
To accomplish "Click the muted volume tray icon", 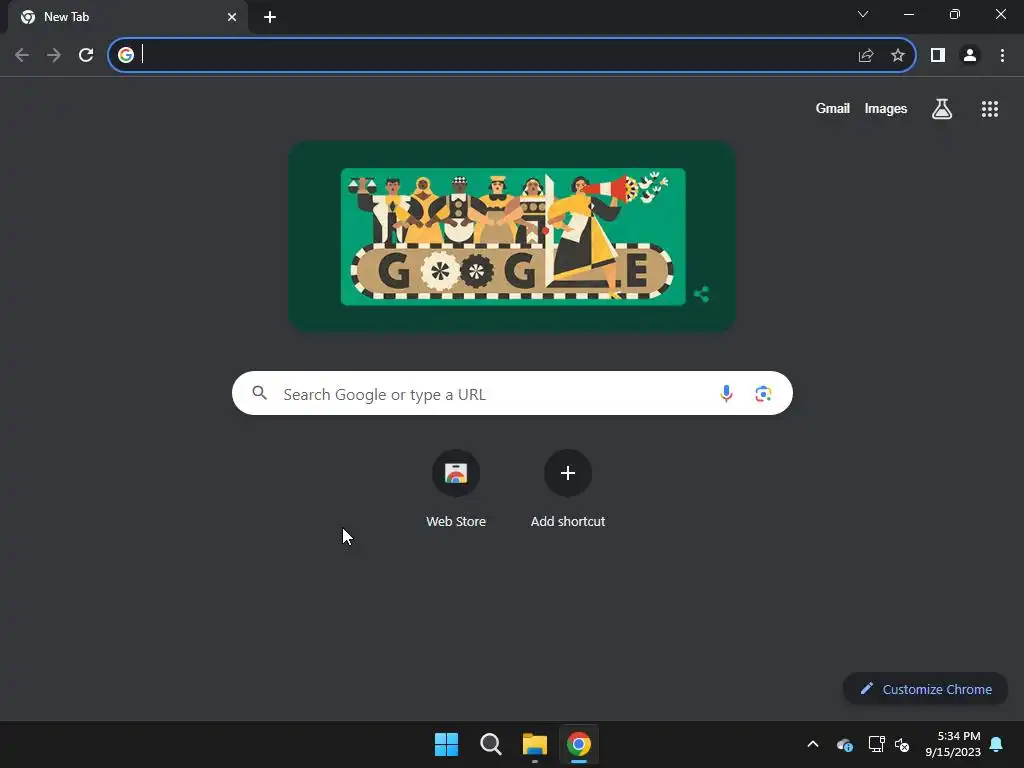I will 902,744.
